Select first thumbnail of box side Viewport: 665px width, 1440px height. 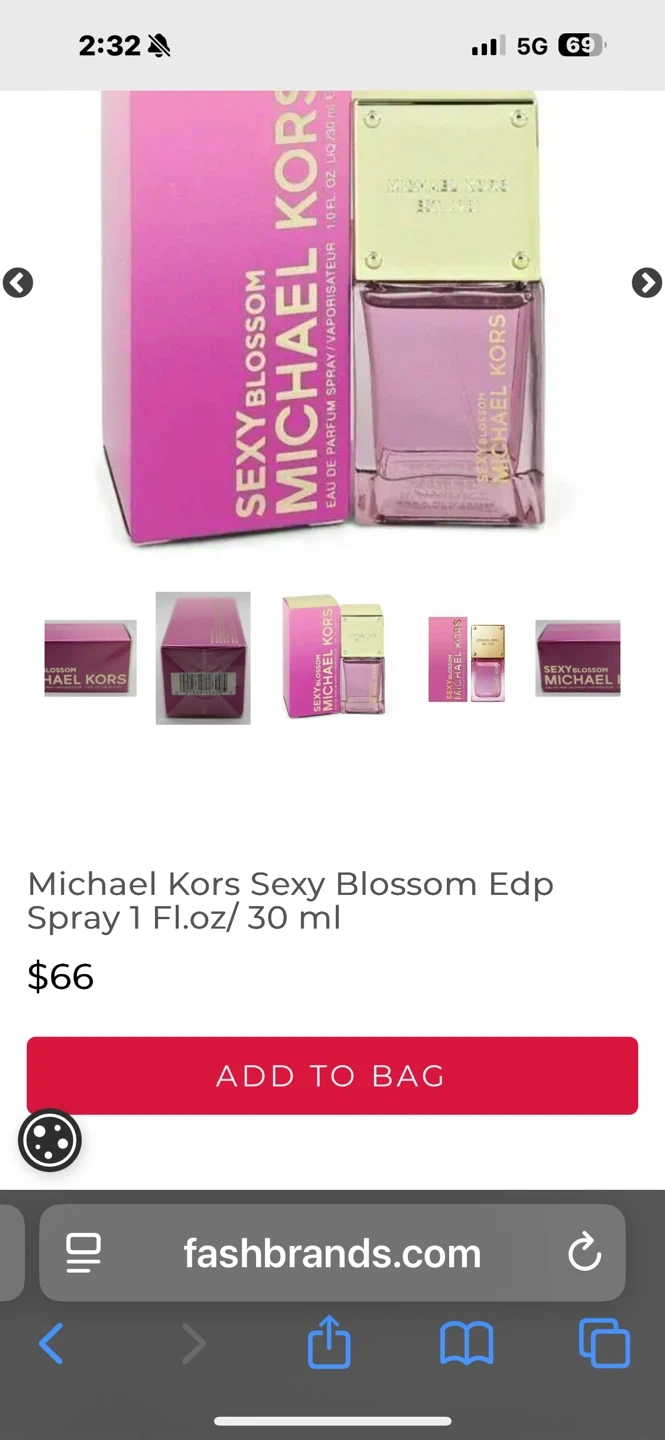(91, 658)
